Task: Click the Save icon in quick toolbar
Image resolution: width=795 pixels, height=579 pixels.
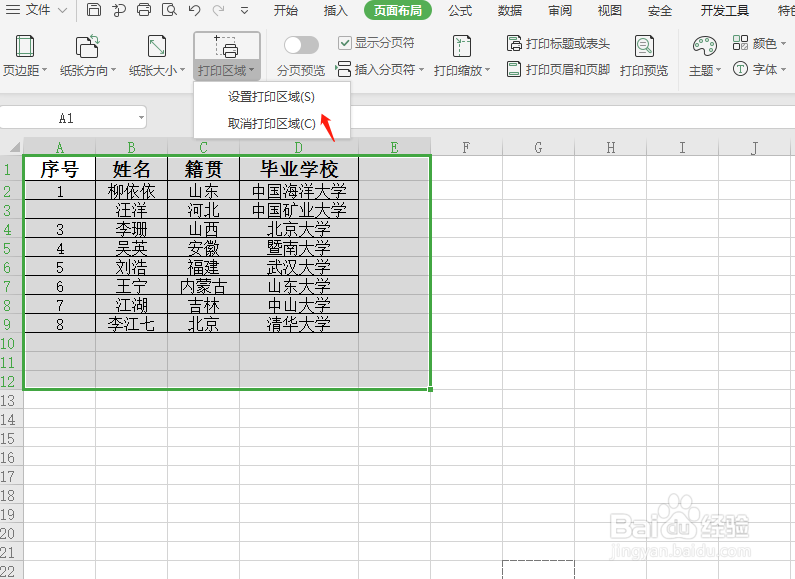Action: [x=93, y=10]
